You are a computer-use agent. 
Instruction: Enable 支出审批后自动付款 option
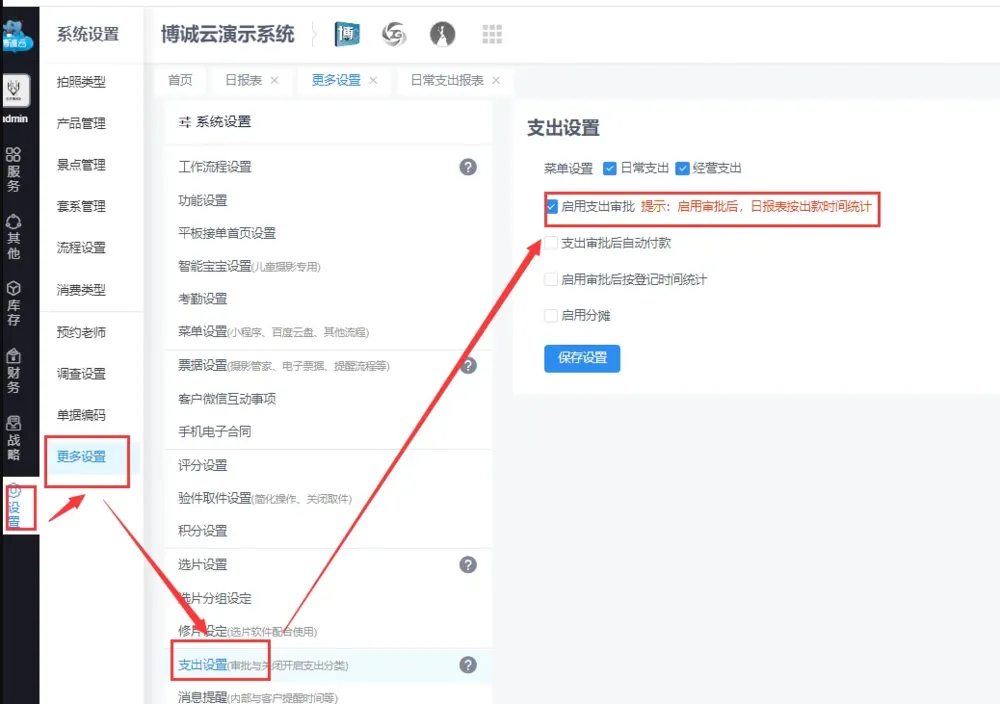(x=551, y=243)
